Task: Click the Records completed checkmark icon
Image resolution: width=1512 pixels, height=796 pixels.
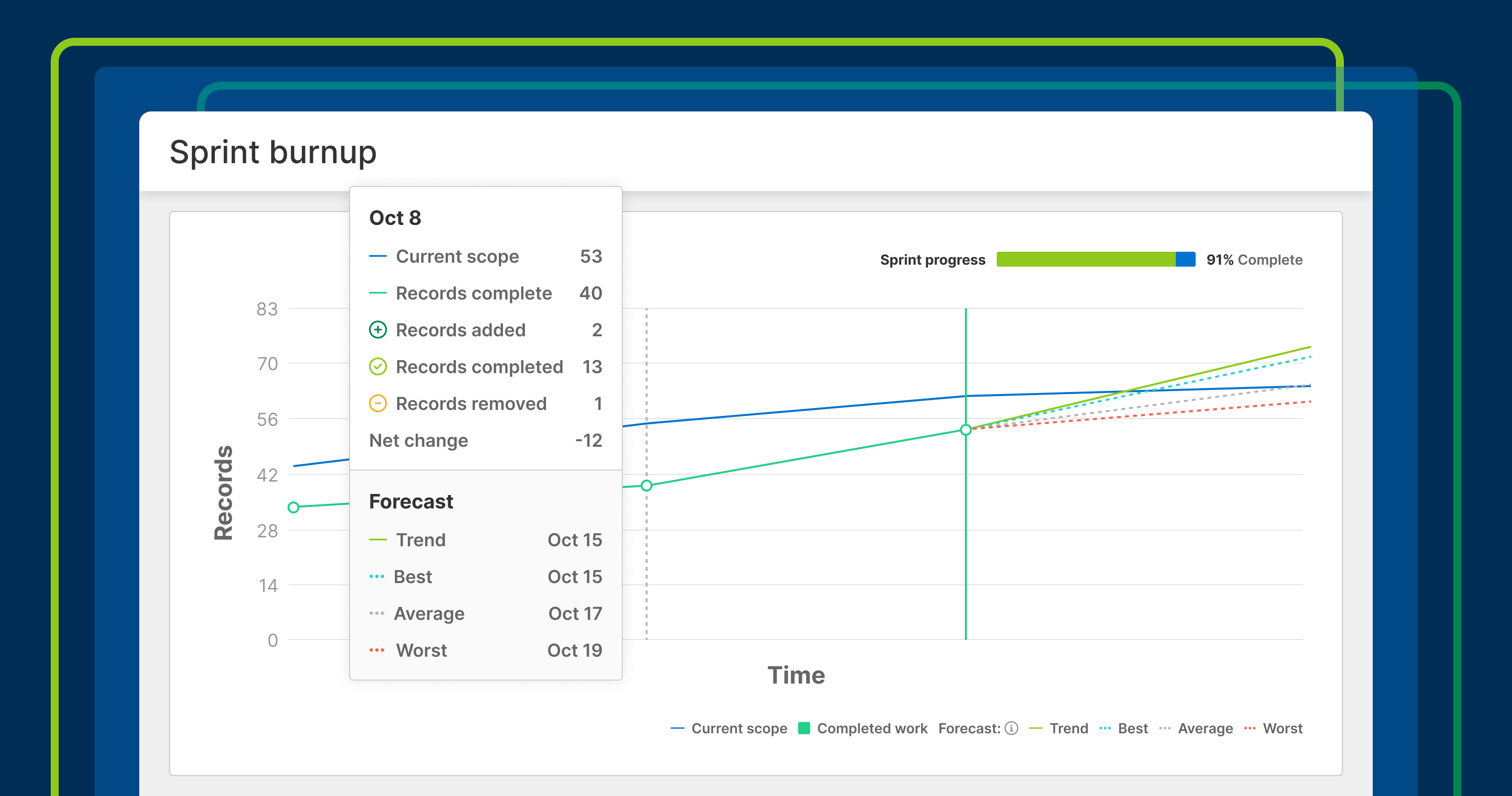Action: (x=378, y=367)
